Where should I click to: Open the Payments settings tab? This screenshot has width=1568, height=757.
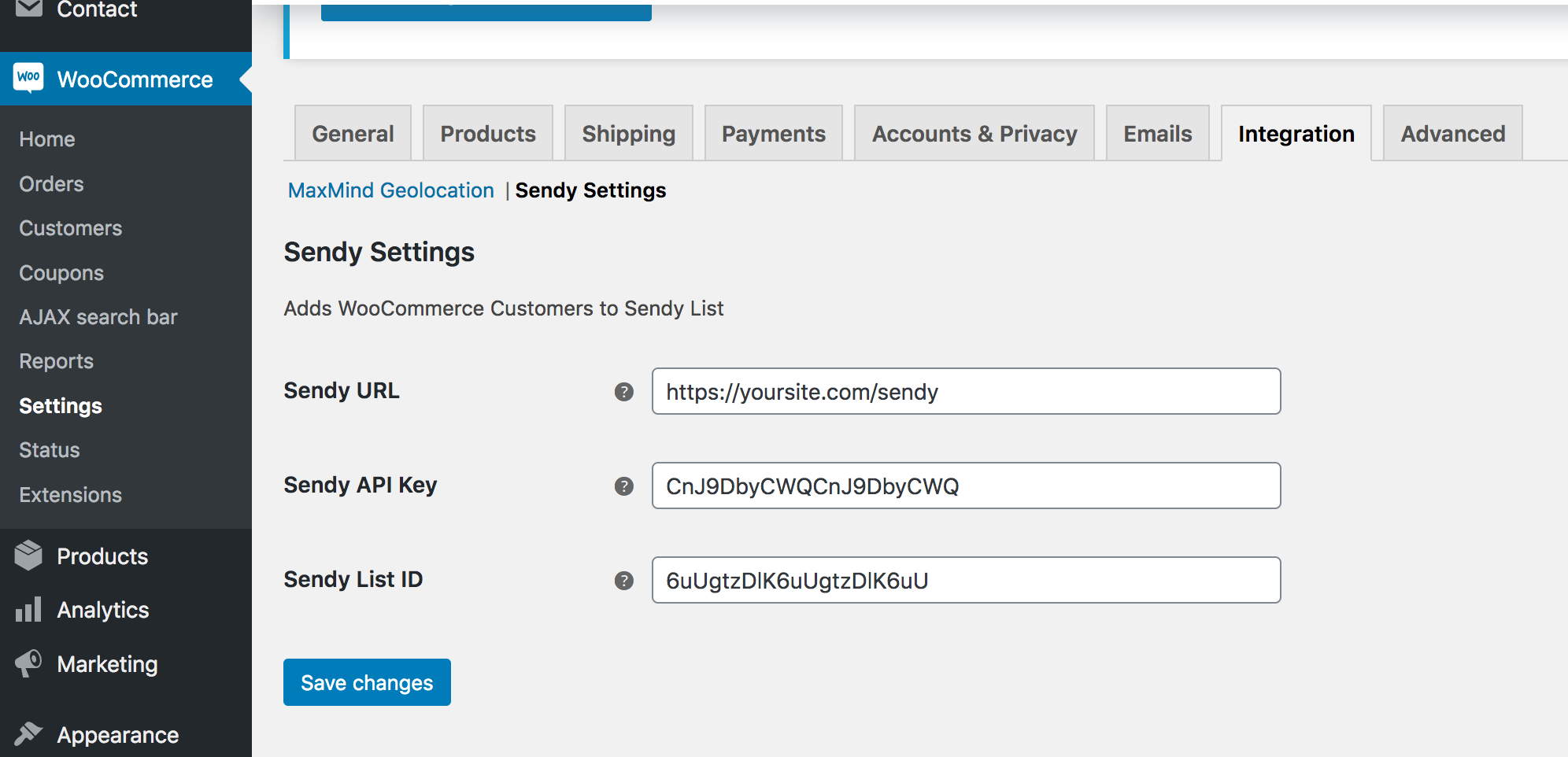(774, 134)
